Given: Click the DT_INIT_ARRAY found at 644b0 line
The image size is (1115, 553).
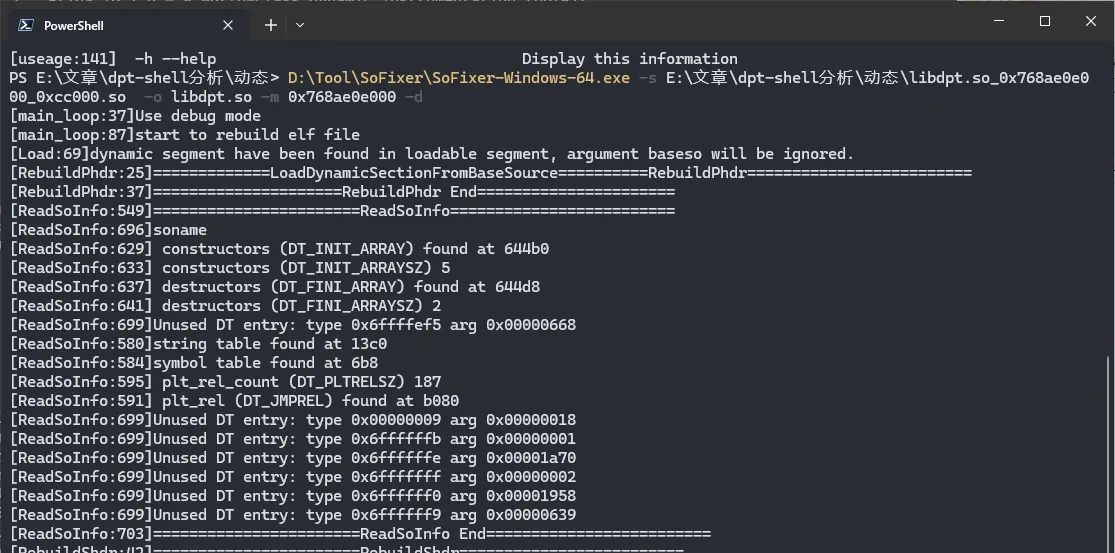Looking at the screenshot, I should point(279,249).
